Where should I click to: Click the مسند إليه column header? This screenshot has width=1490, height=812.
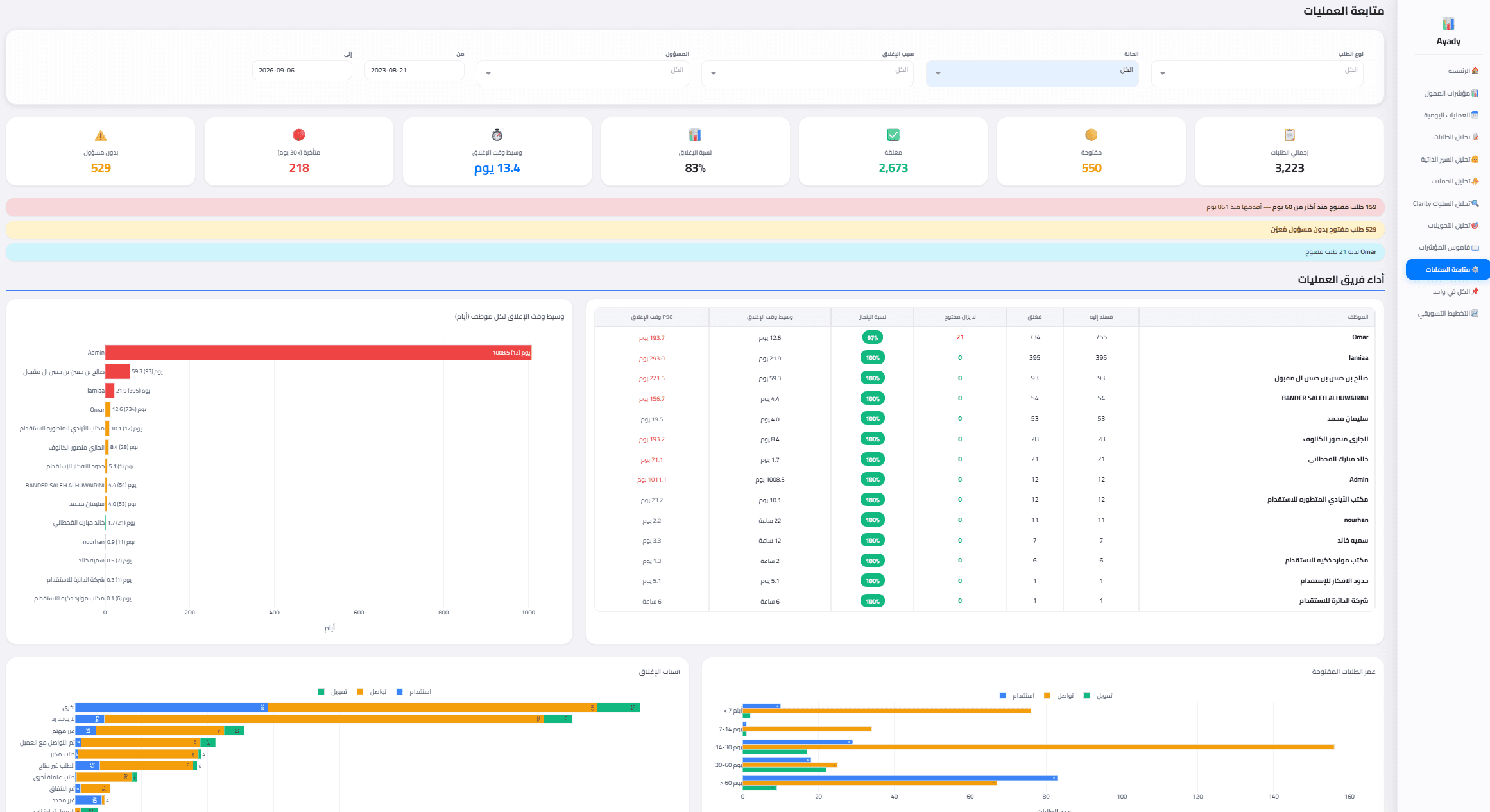click(1101, 317)
